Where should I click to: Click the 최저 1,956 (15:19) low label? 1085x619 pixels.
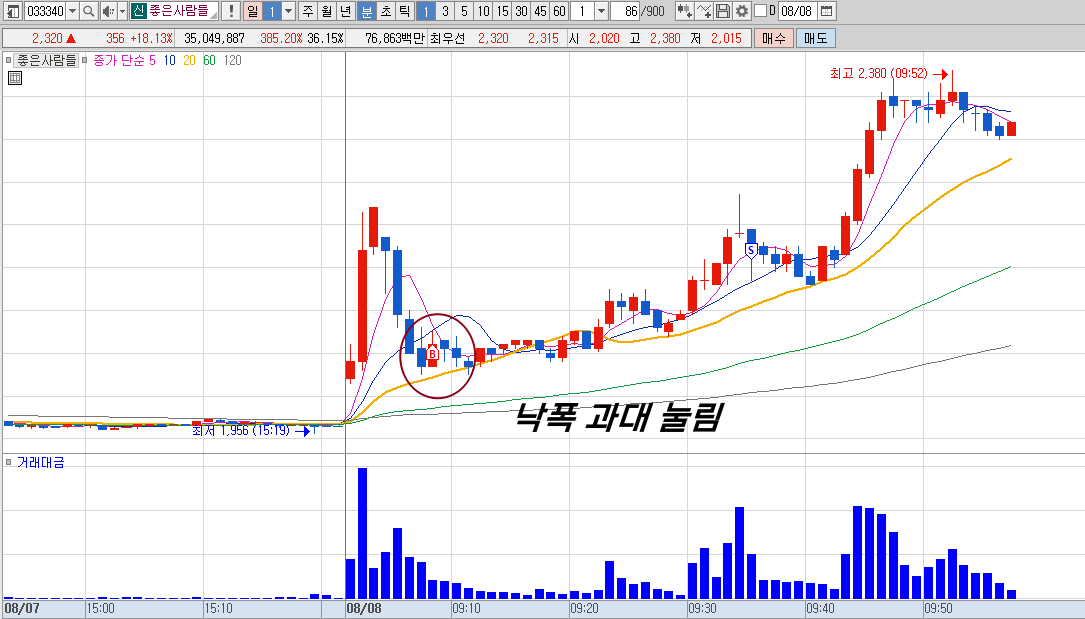pyautogui.click(x=241, y=430)
